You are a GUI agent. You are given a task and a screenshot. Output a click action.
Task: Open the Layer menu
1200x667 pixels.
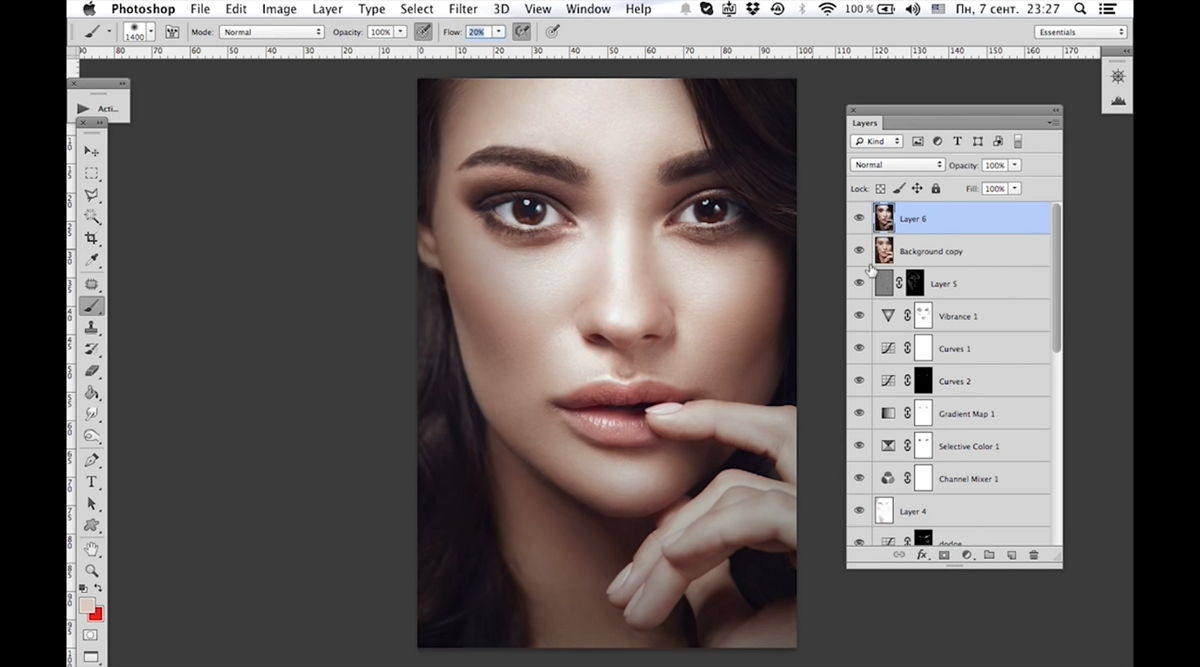coord(327,9)
